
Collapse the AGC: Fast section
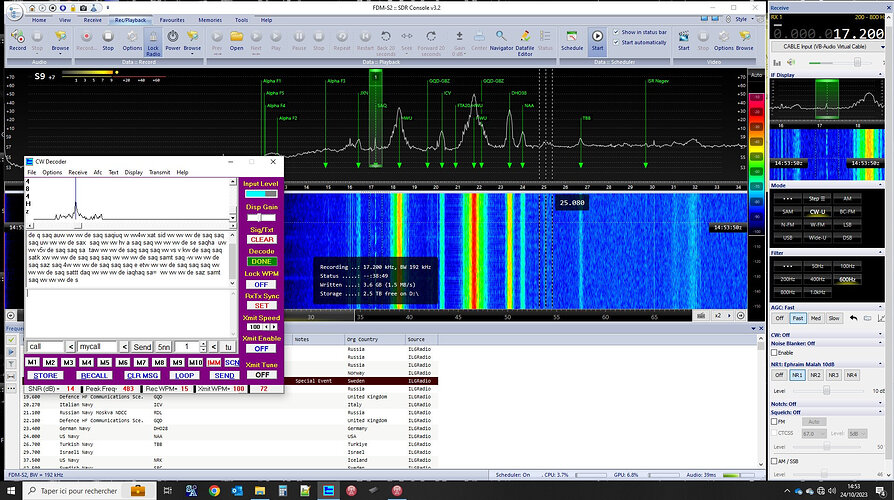[880, 307]
